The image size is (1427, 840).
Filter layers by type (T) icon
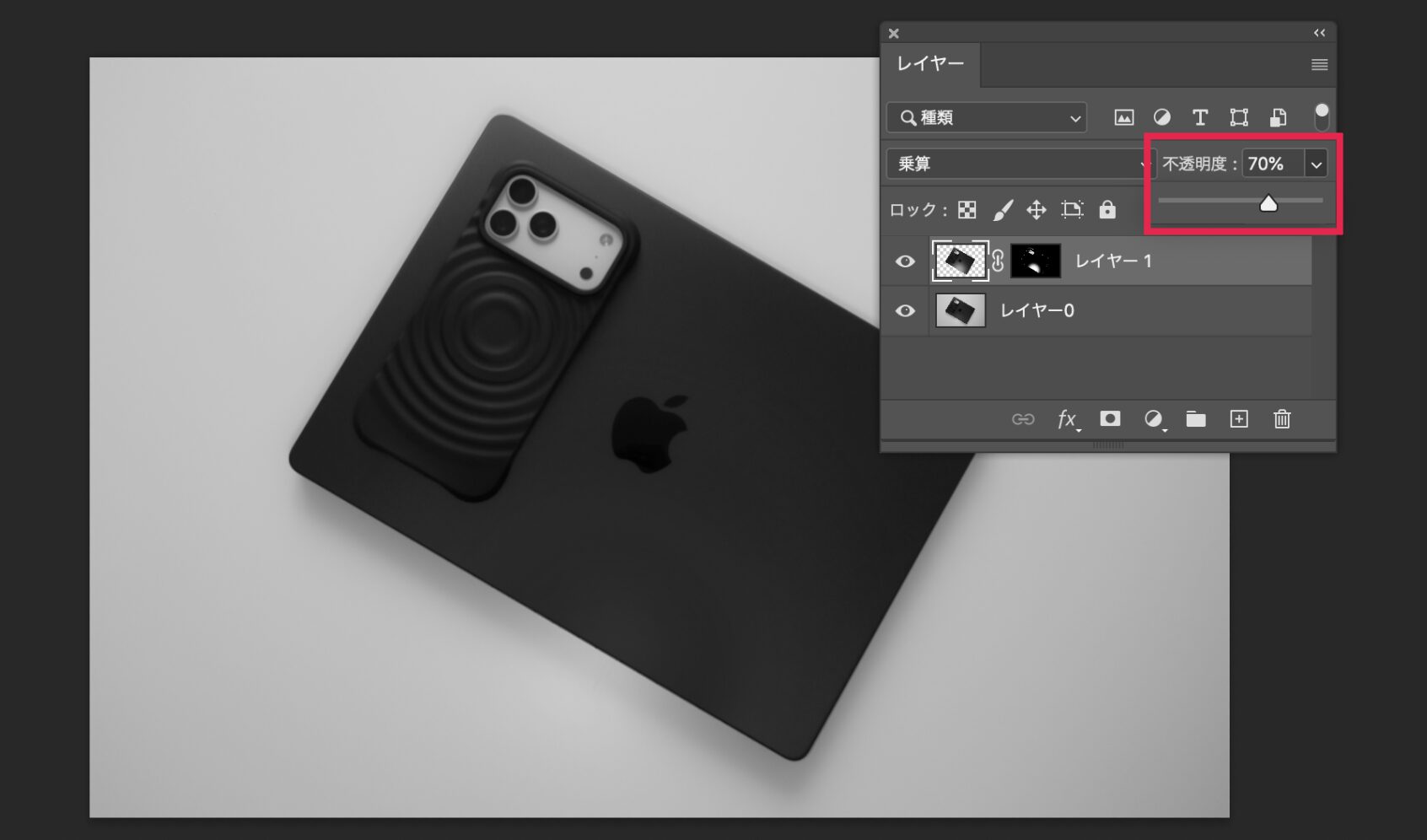pos(1199,117)
